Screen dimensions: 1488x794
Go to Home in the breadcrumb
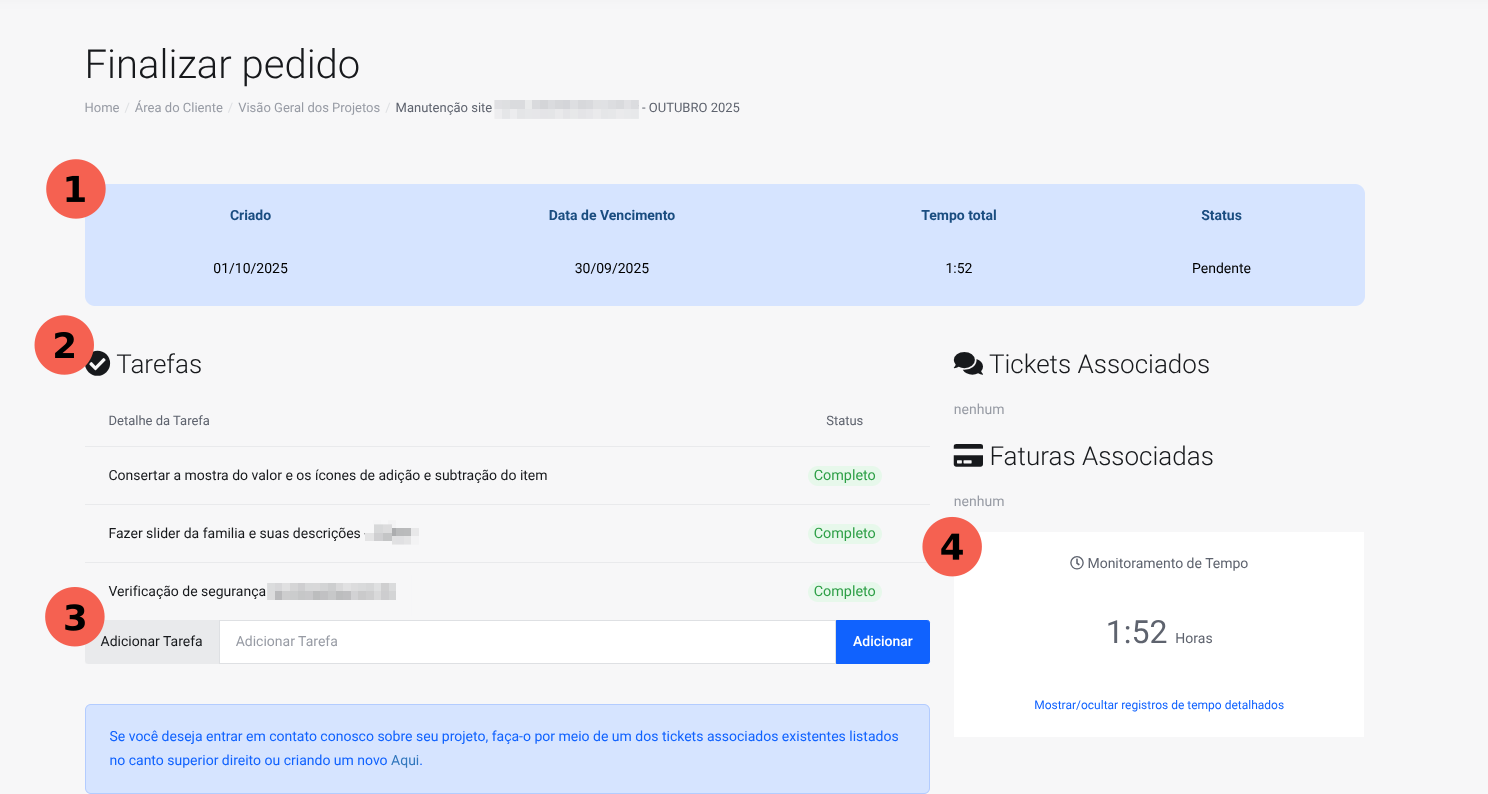click(x=102, y=108)
